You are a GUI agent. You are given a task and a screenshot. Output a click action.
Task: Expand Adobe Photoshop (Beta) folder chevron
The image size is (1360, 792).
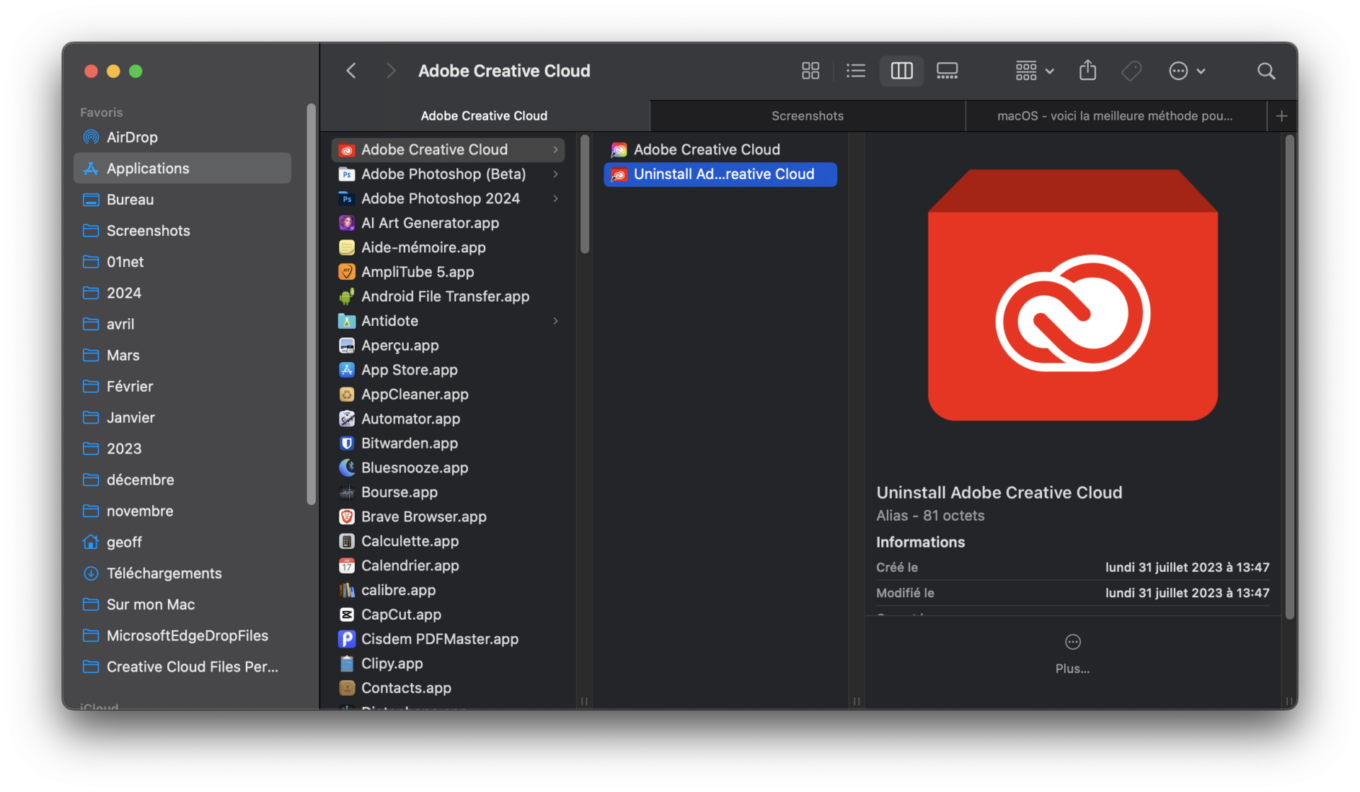click(555, 174)
